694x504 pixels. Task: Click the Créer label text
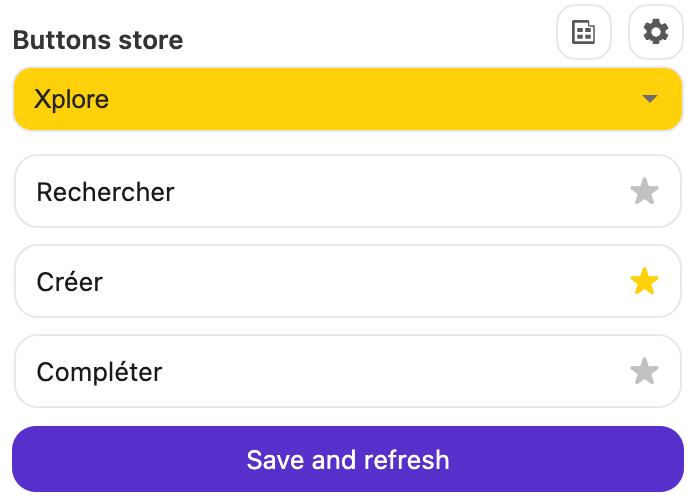point(69,282)
